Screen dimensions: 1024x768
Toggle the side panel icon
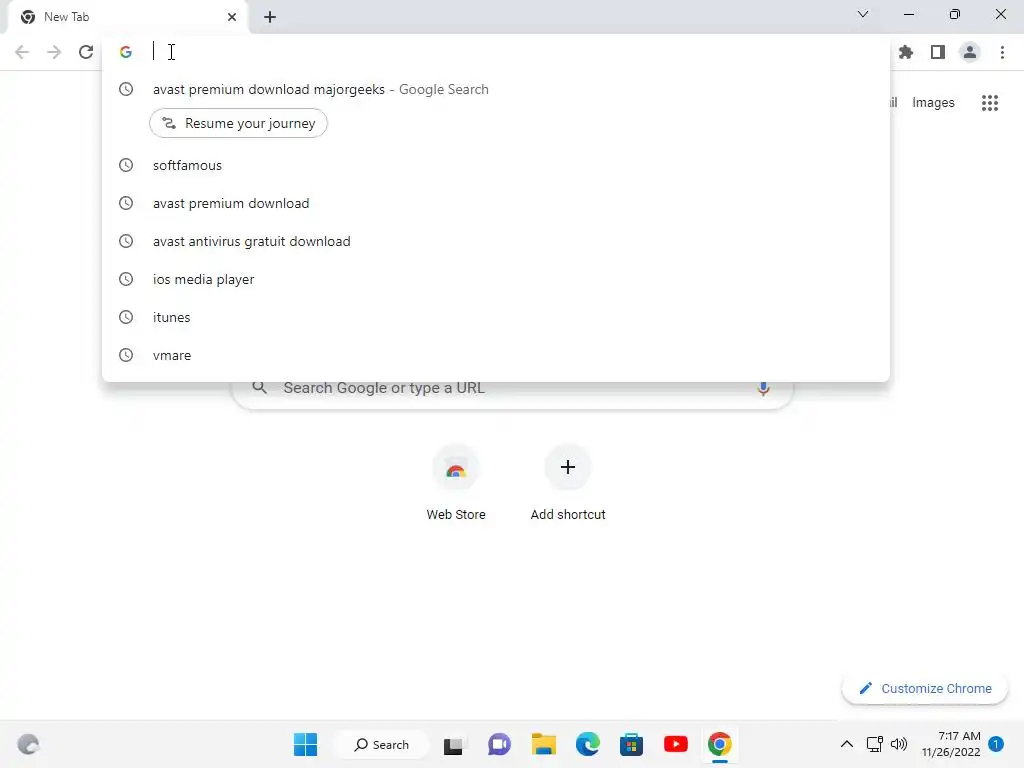938,52
